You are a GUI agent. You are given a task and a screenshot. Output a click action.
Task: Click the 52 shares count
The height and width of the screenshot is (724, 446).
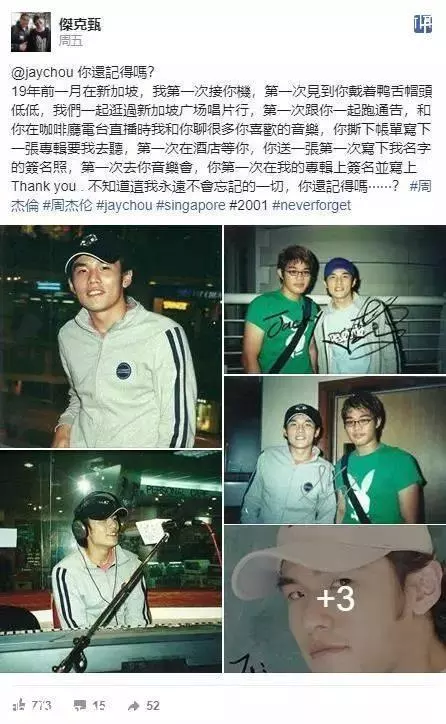pyautogui.click(x=153, y=706)
